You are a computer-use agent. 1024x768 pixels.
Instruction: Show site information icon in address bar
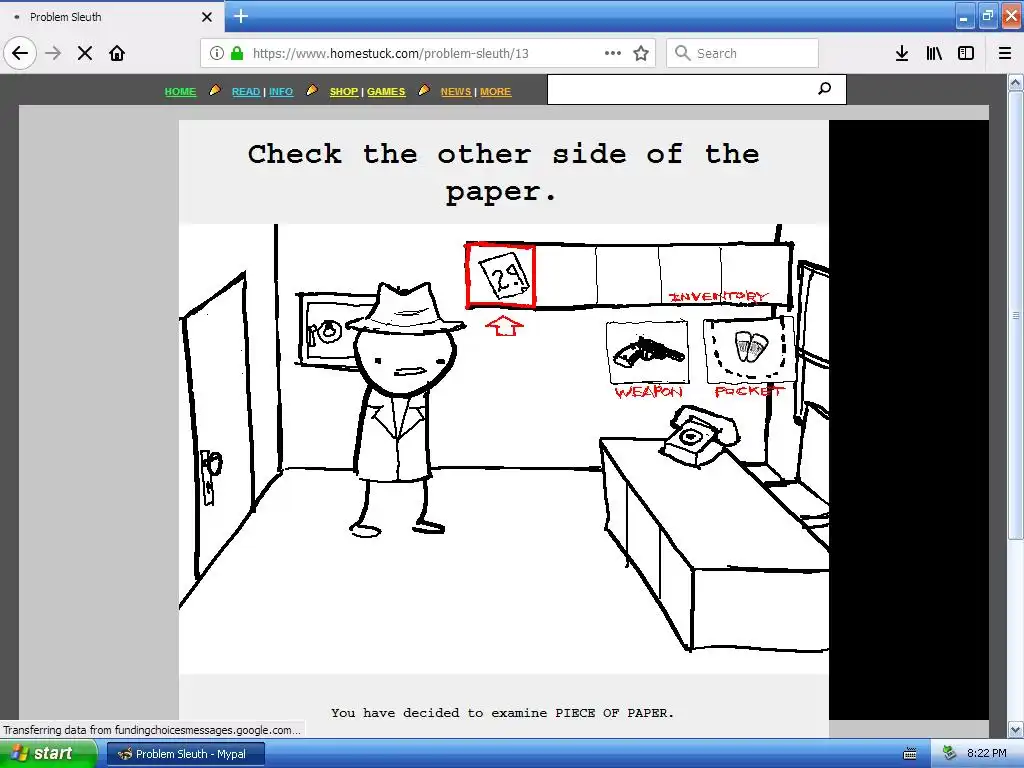pyautogui.click(x=216, y=53)
